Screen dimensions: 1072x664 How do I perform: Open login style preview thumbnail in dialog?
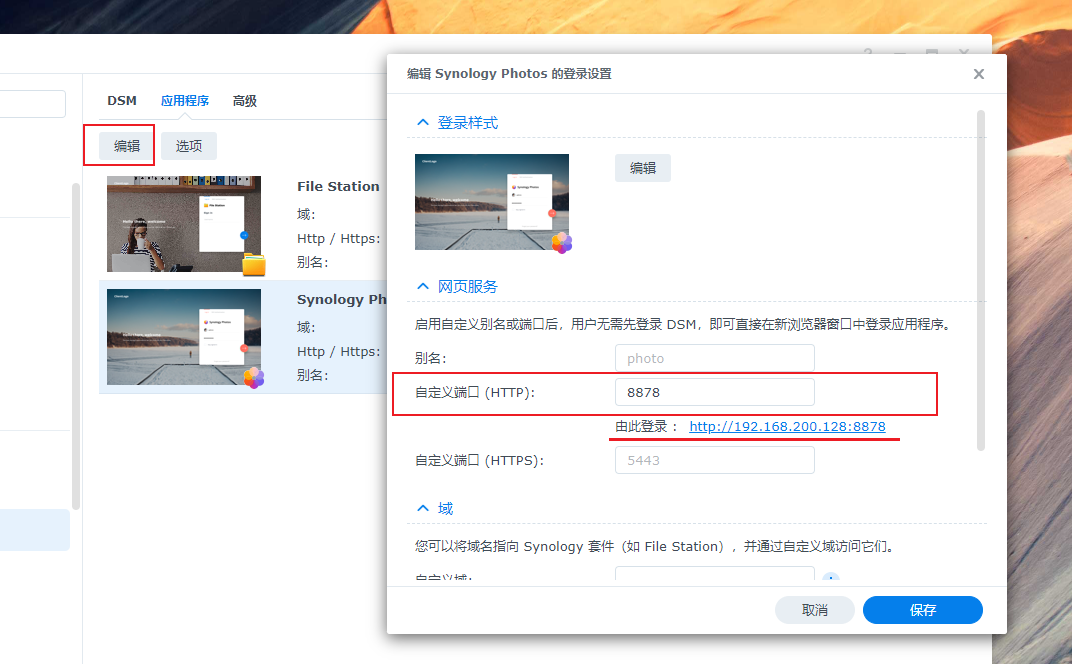492,202
